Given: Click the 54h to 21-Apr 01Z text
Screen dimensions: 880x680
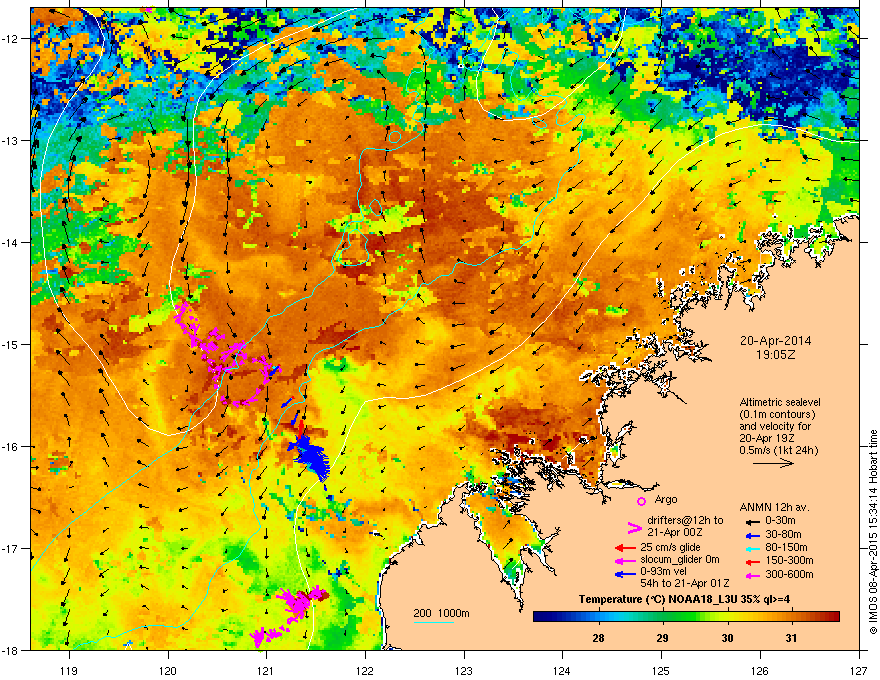Looking at the screenshot, I should click(x=685, y=583).
